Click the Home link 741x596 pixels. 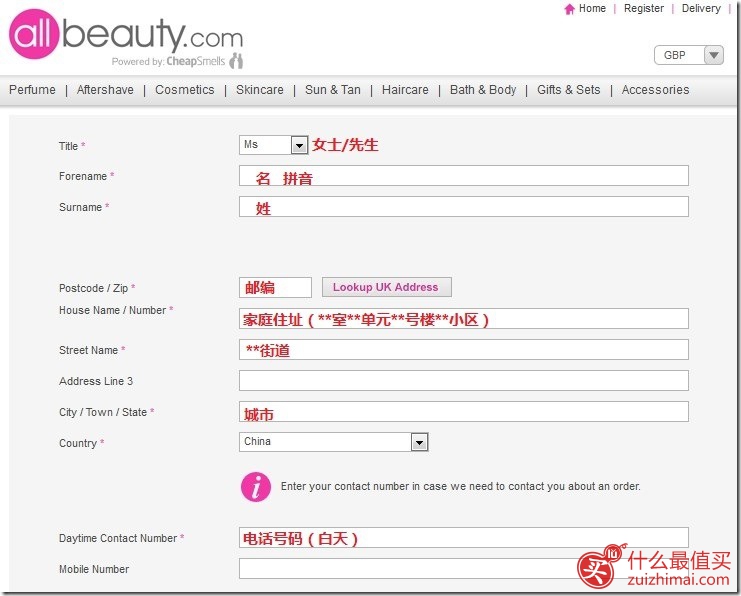tap(592, 9)
